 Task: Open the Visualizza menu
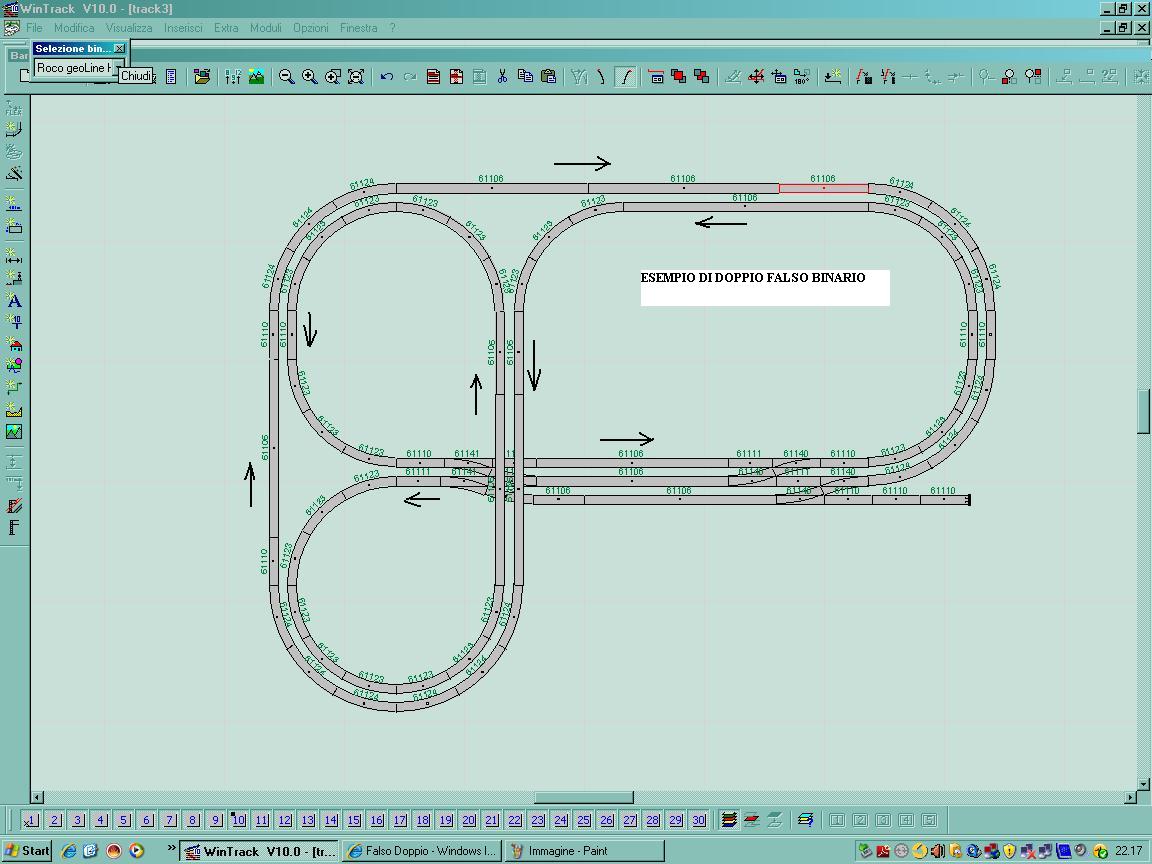pos(129,28)
